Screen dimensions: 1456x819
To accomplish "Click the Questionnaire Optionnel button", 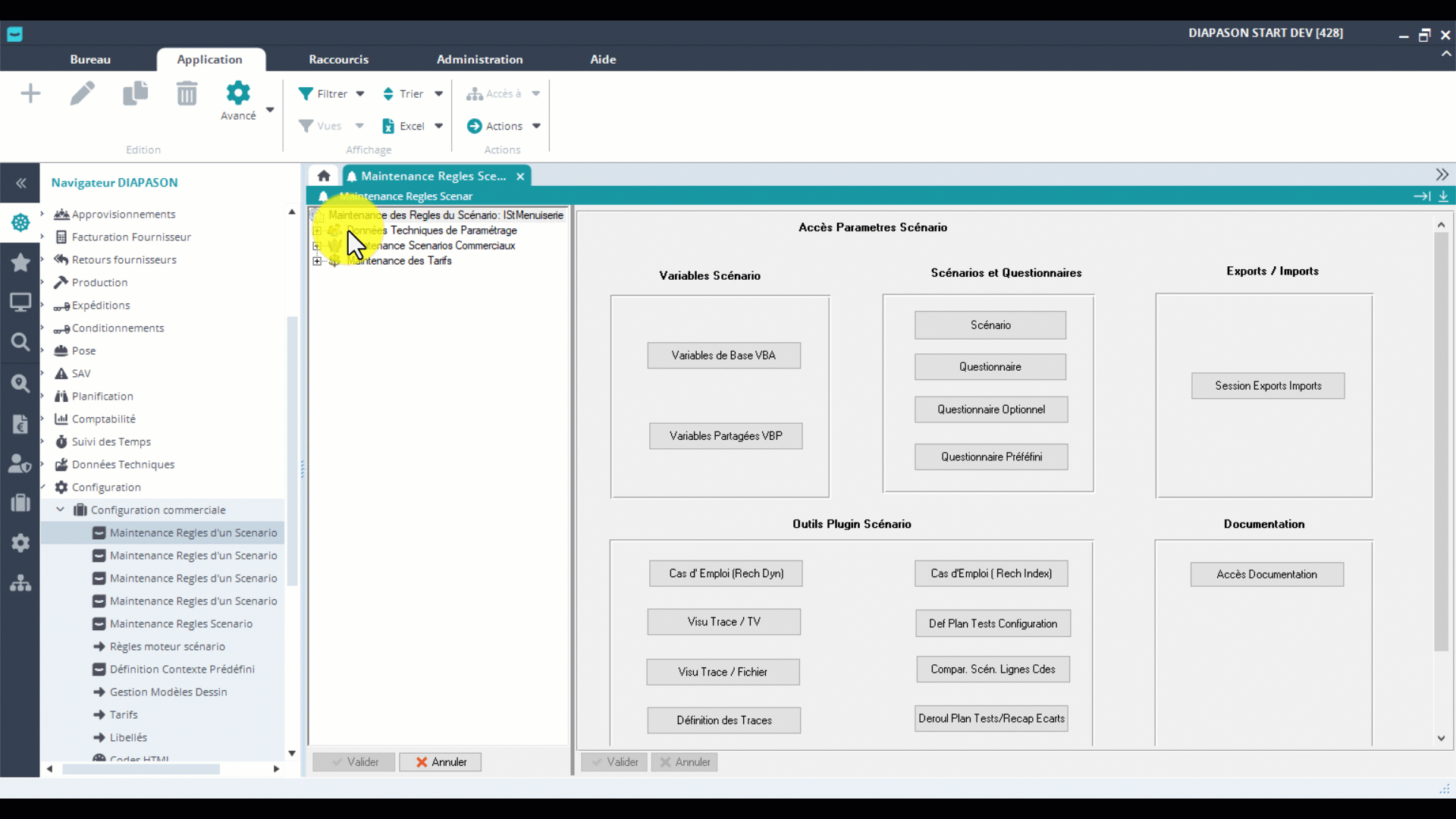I will click(990, 409).
